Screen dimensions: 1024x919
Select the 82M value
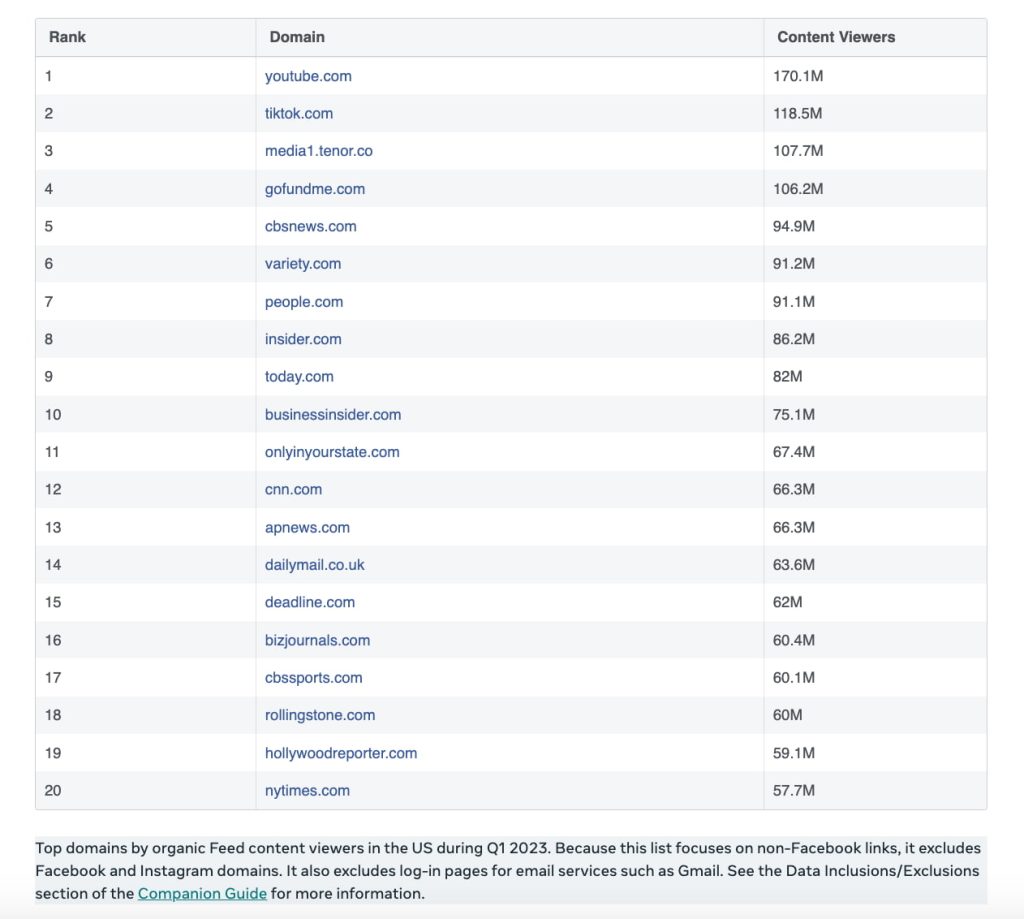[x=787, y=376]
